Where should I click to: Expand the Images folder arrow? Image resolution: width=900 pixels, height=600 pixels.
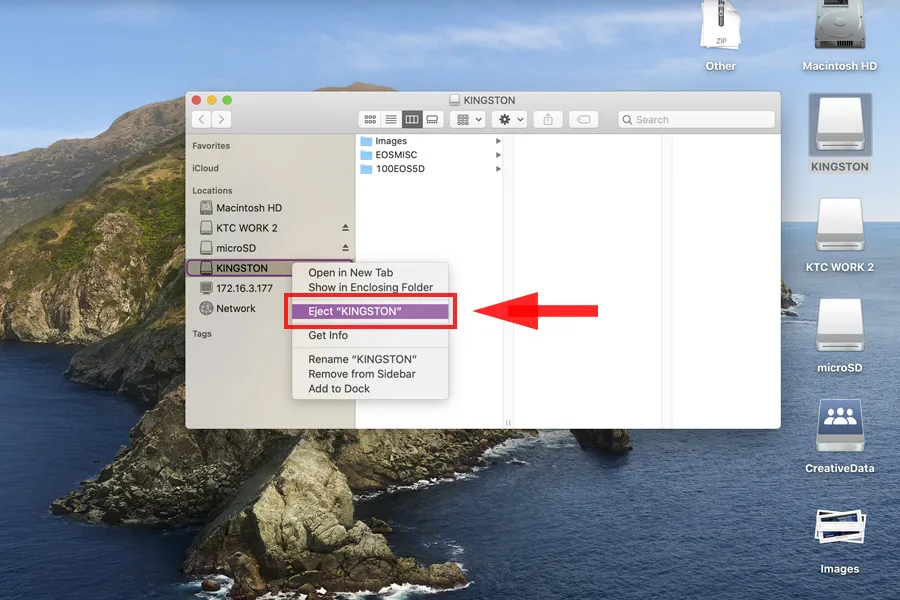point(498,142)
